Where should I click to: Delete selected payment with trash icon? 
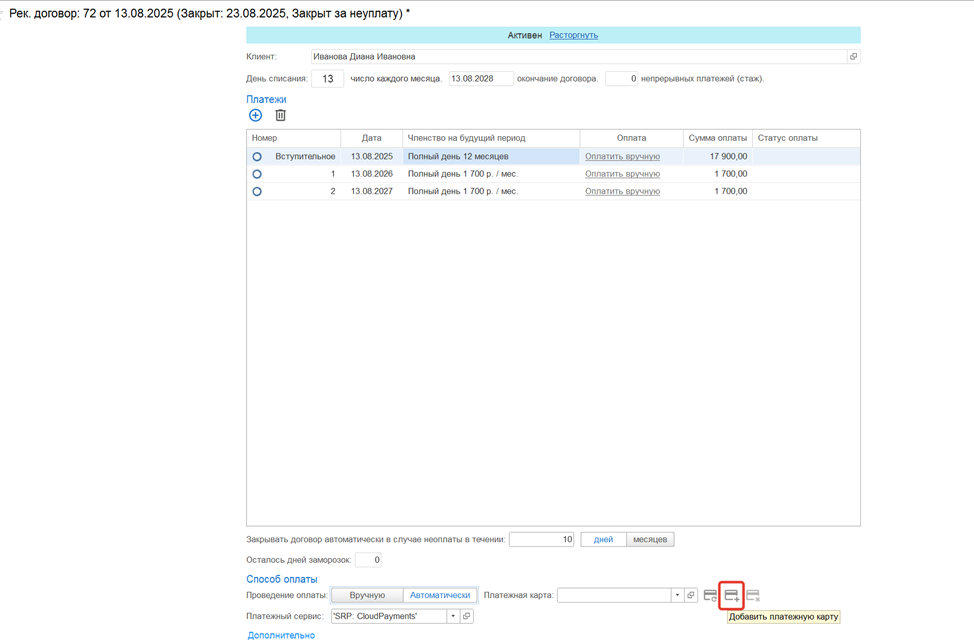(281, 115)
